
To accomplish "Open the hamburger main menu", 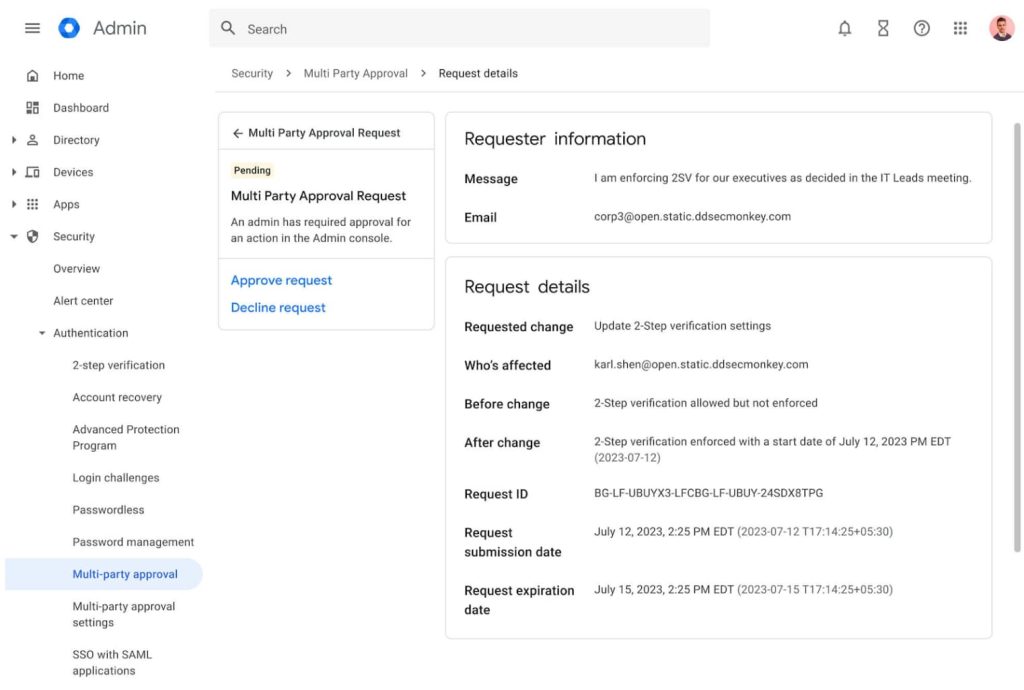I will (32, 28).
